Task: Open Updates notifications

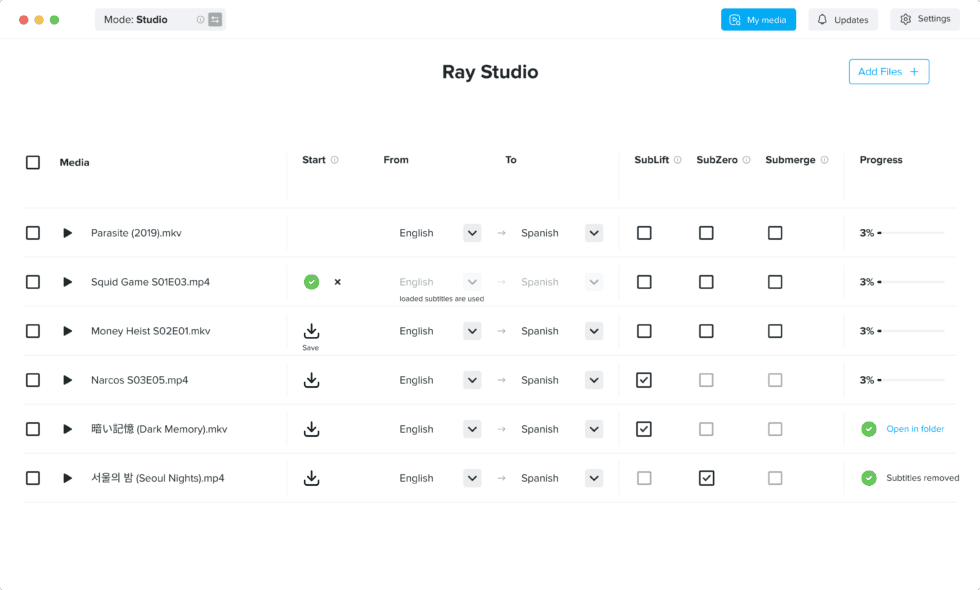Action: click(x=843, y=19)
